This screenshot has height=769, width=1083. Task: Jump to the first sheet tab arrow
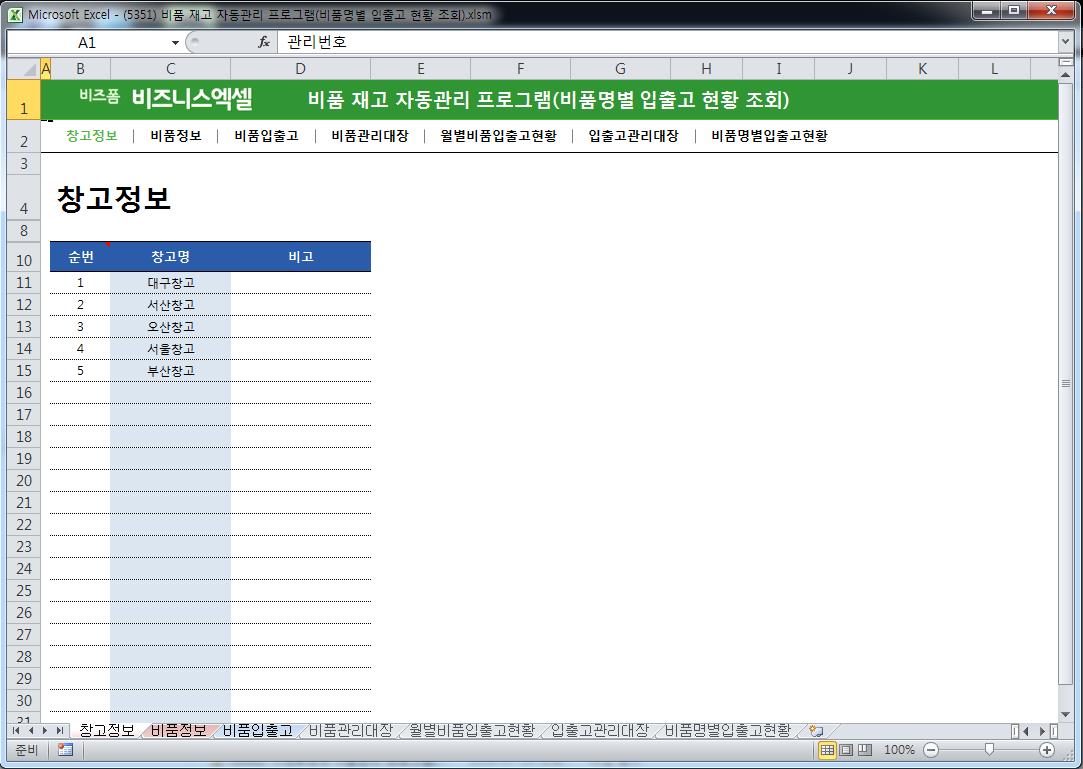coord(16,730)
